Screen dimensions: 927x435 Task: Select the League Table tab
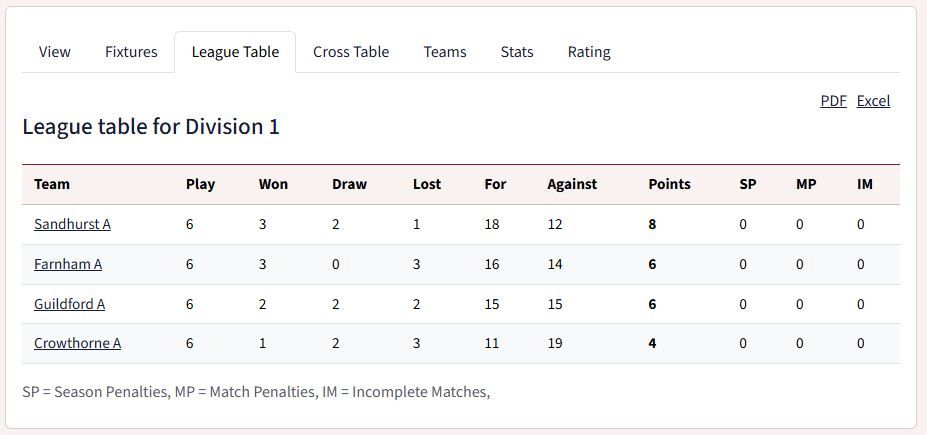(x=235, y=52)
